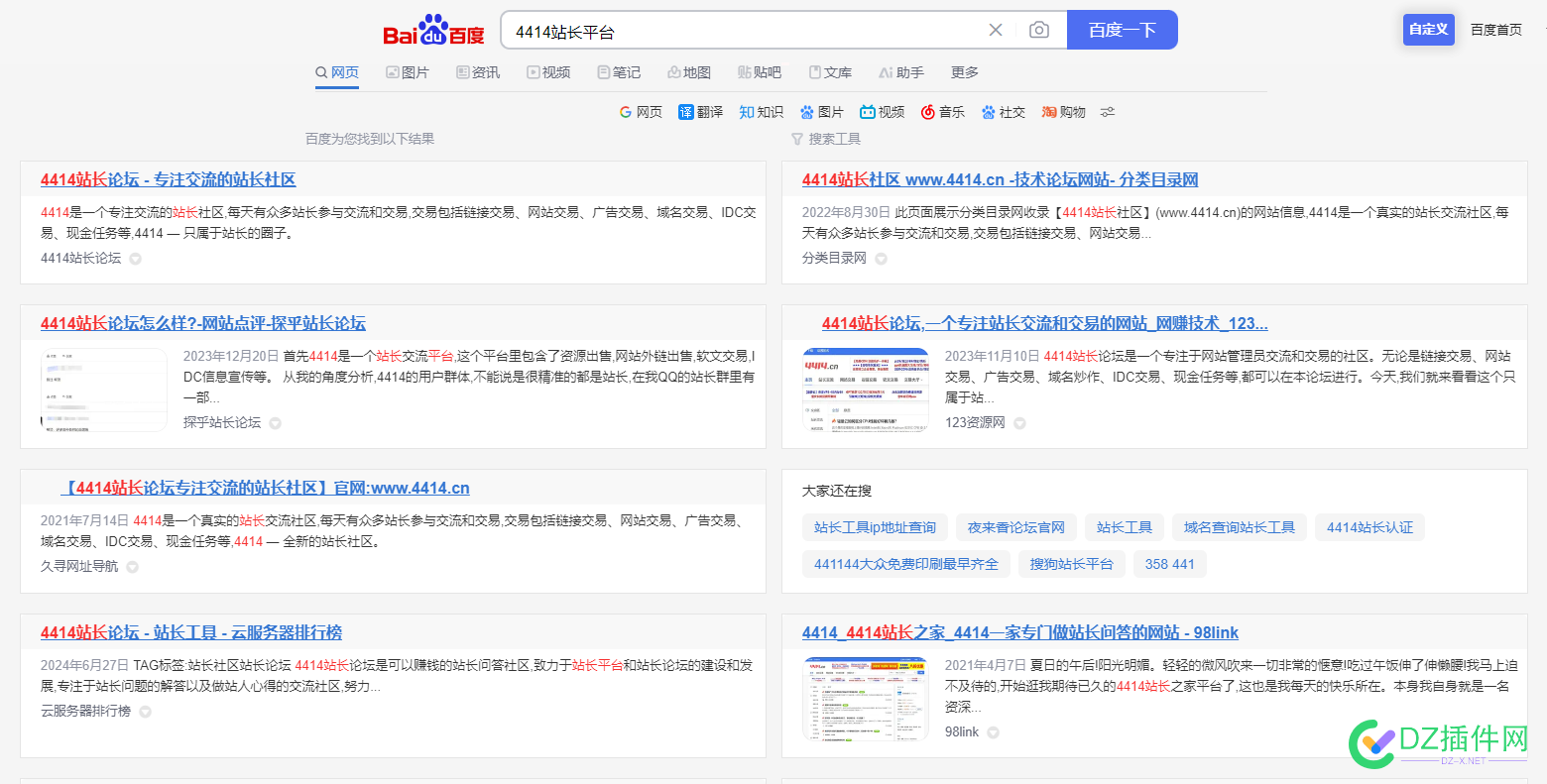1547x784 pixels.
Task: Go to 百度首页 link
Action: coord(1495,30)
